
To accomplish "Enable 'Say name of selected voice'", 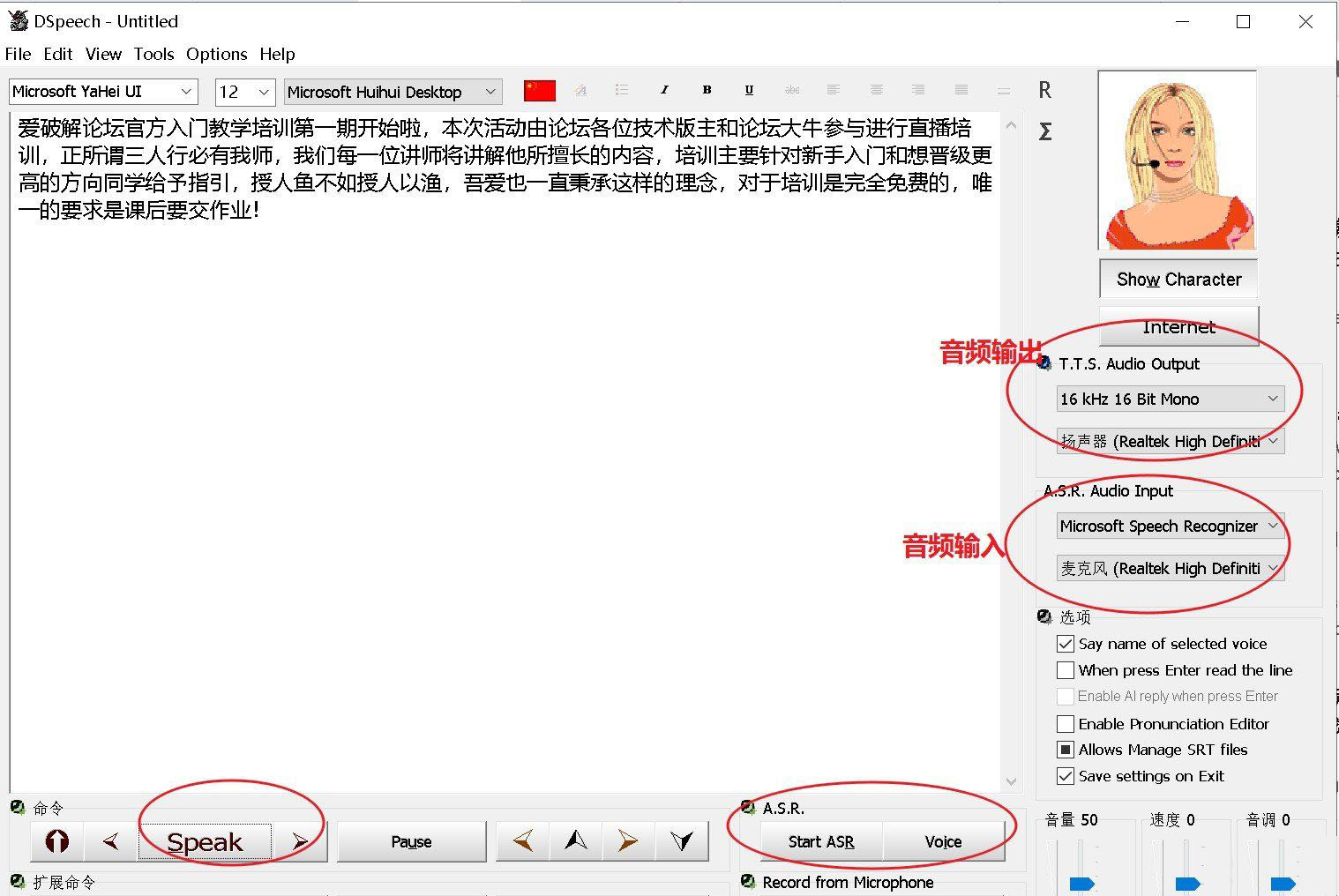I will click(1066, 644).
